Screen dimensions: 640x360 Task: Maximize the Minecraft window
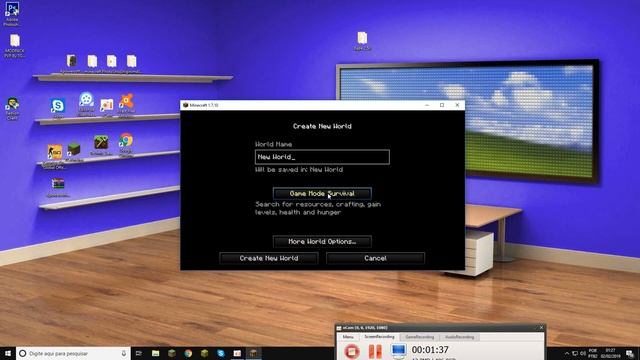click(x=442, y=105)
